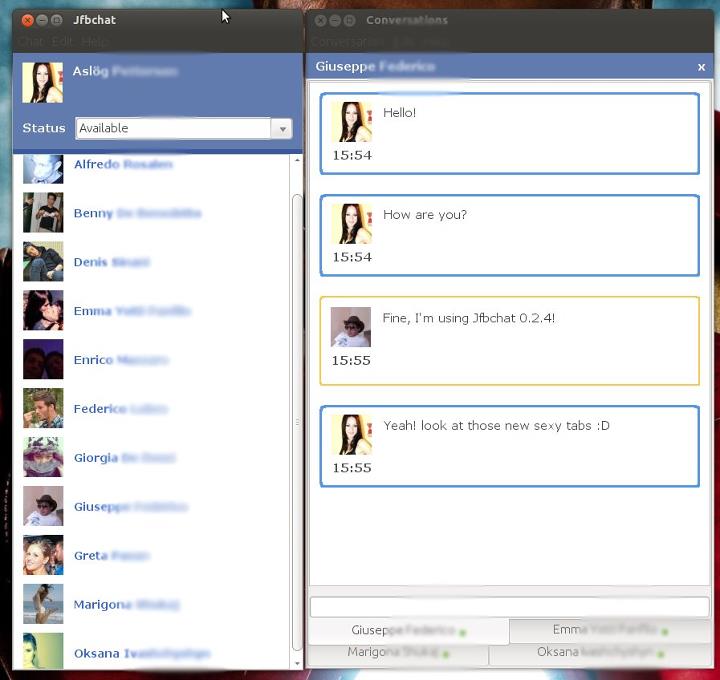Select Greta in the contact list
The width and height of the screenshot is (720, 680).
point(90,556)
